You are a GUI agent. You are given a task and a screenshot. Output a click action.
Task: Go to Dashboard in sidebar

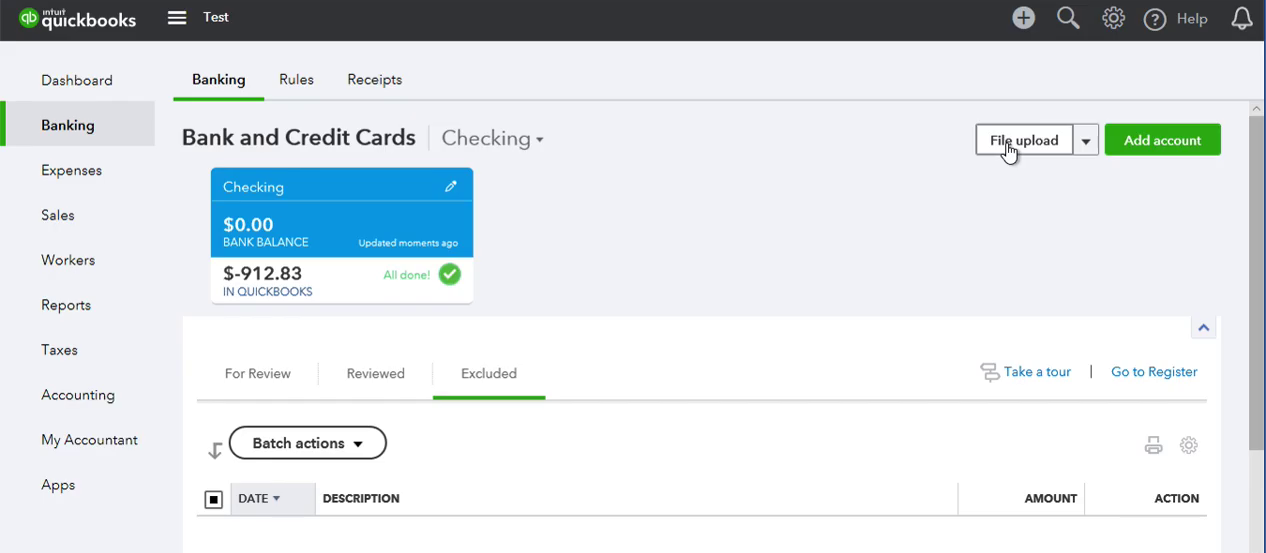point(77,80)
